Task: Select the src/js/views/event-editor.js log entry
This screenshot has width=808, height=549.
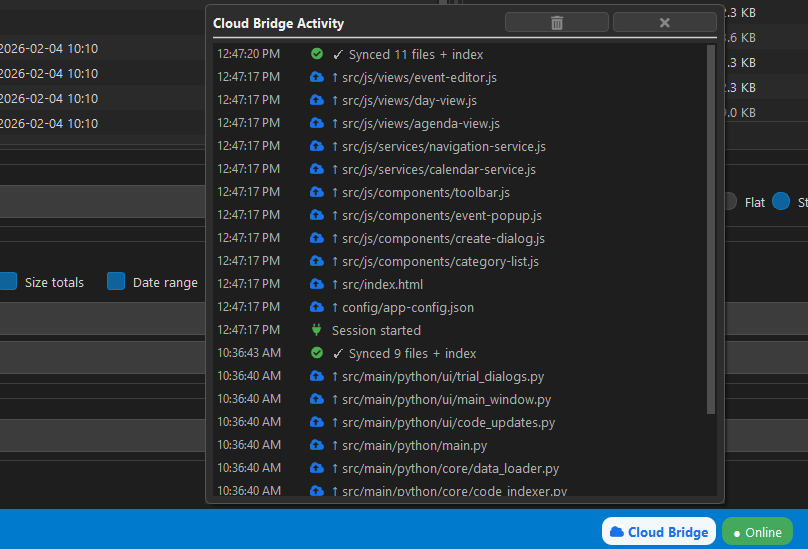Action: (x=460, y=77)
